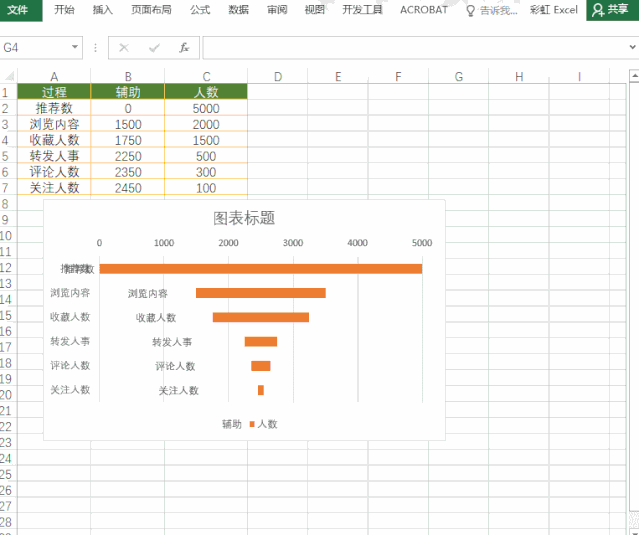
Task: Switch to the 视图 ribbon tab
Action: [x=315, y=9]
